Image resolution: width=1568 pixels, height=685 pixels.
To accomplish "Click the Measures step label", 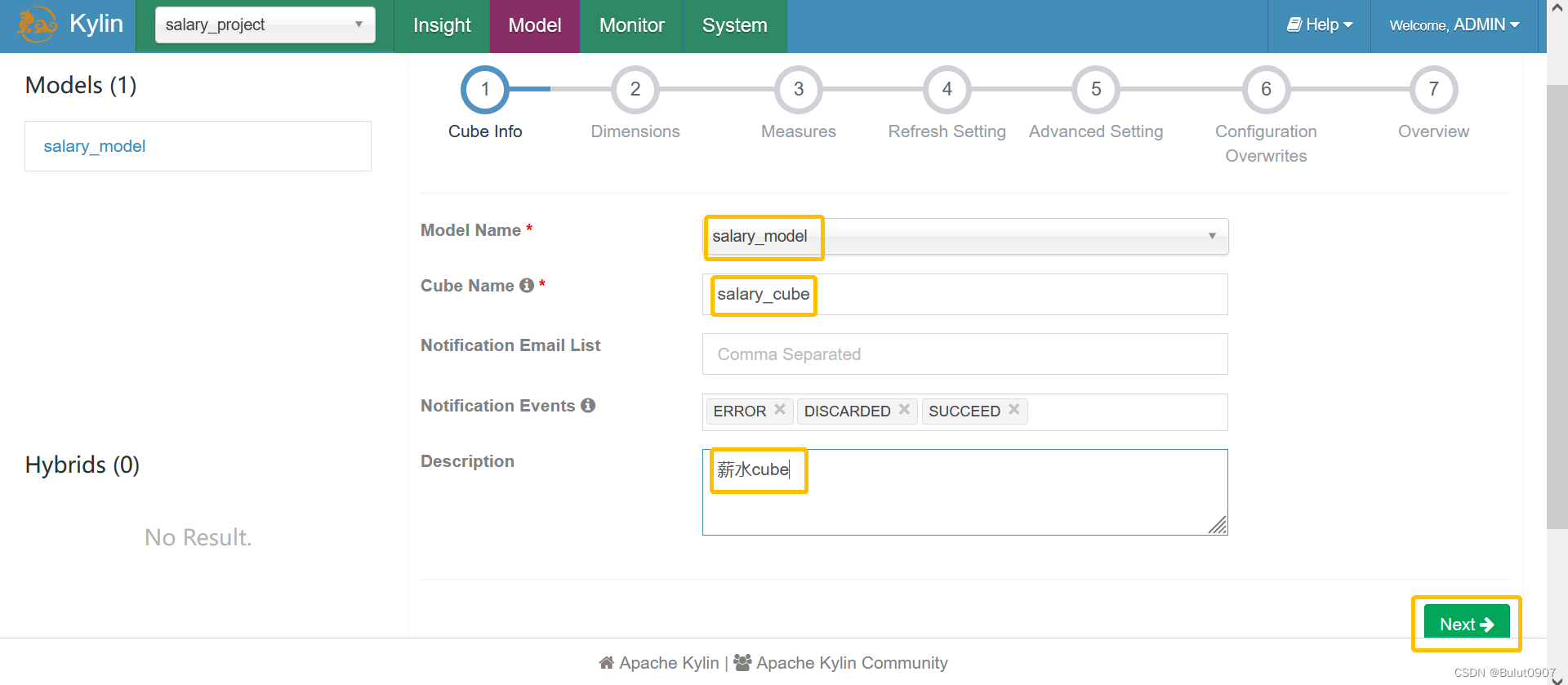I will pyautogui.click(x=799, y=131).
